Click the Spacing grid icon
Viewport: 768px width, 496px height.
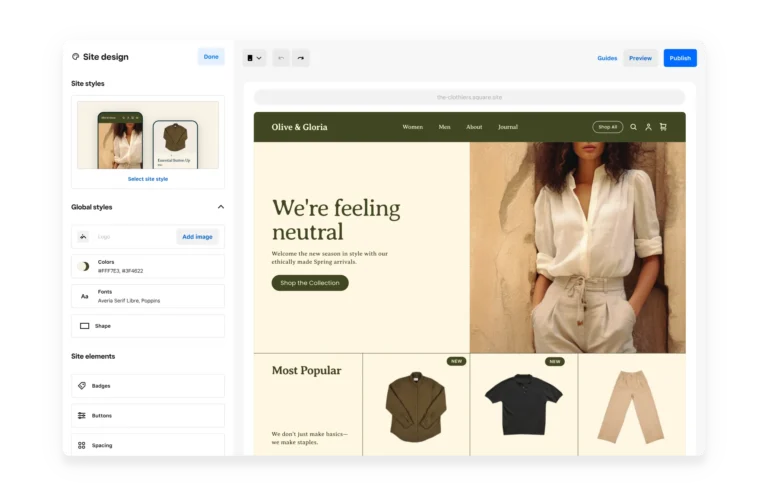(82, 445)
